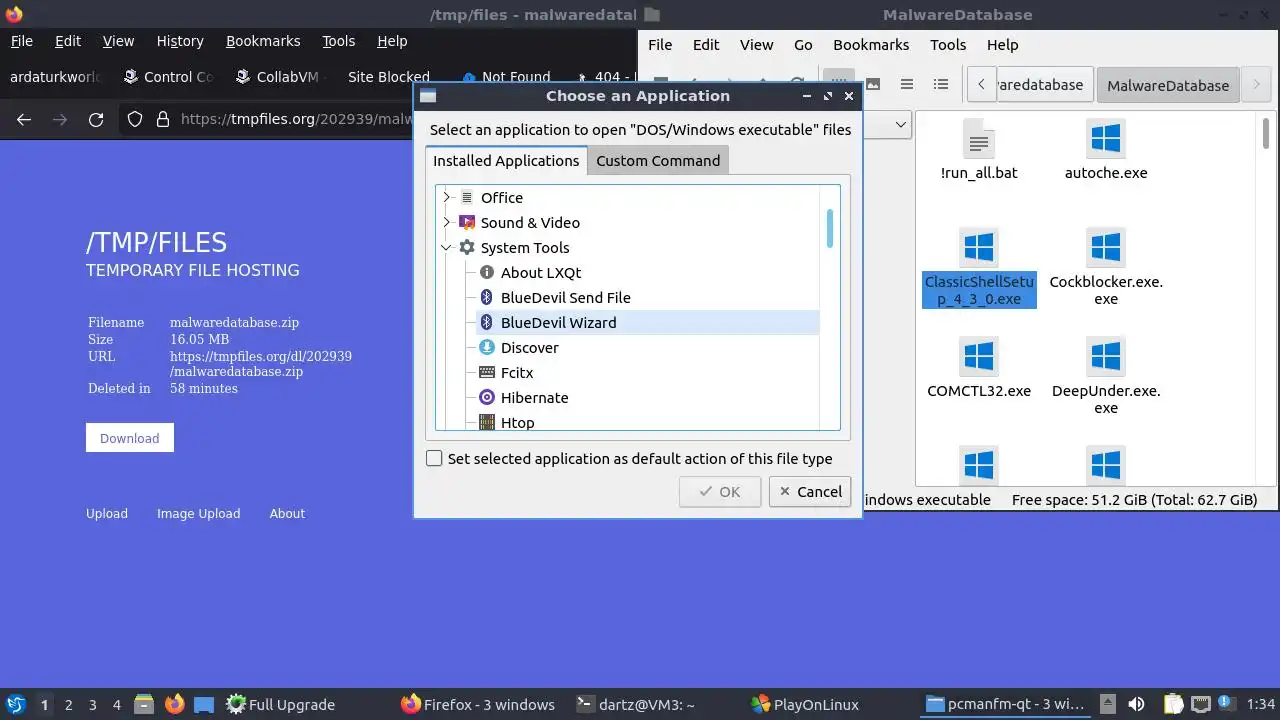This screenshot has width=1280, height=720.
Task: Click the OK button in the dialog
Action: [x=720, y=491]
